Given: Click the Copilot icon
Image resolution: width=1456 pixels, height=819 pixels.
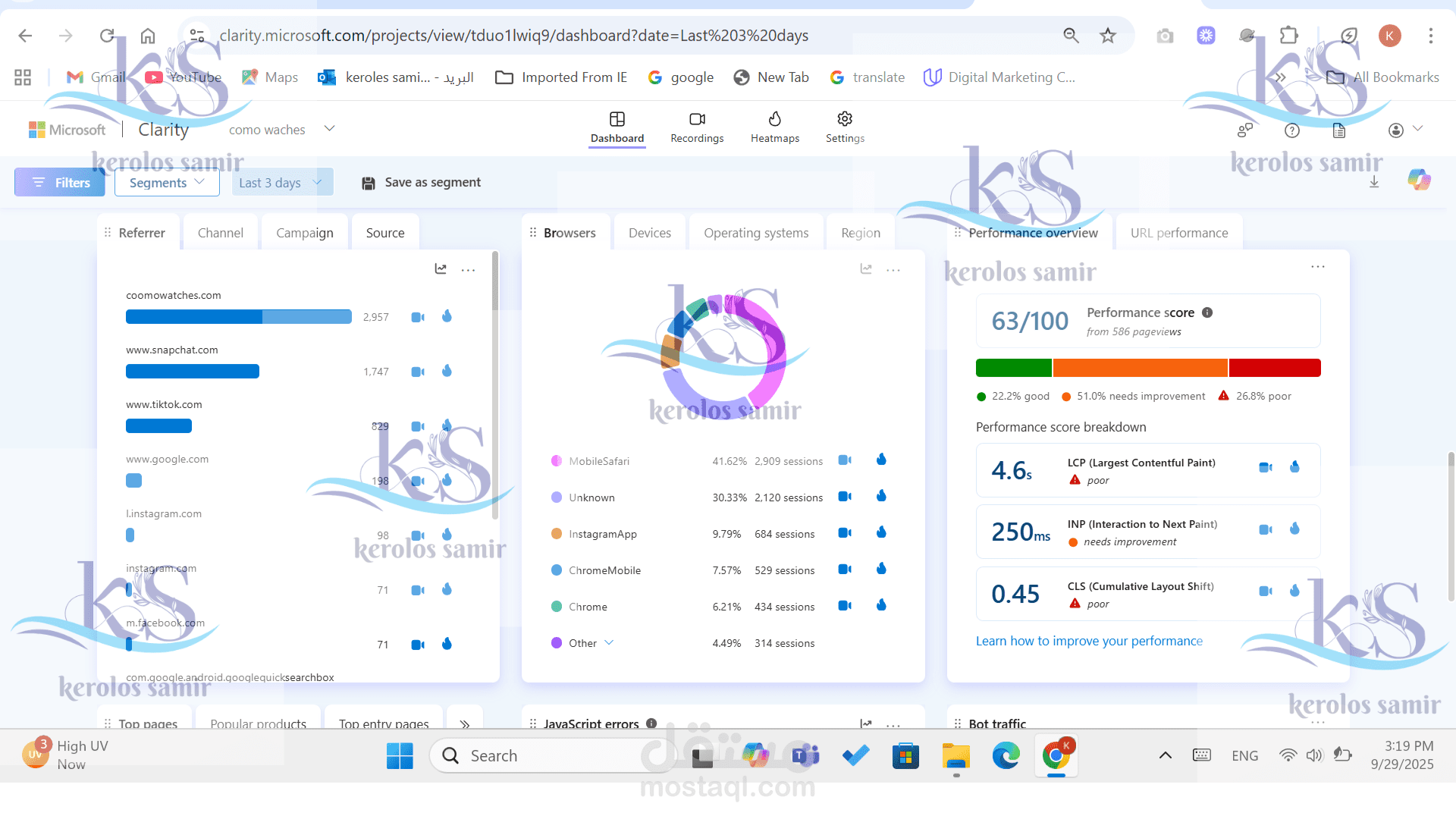Looking at the screenshot, I should click(1419, 180).
